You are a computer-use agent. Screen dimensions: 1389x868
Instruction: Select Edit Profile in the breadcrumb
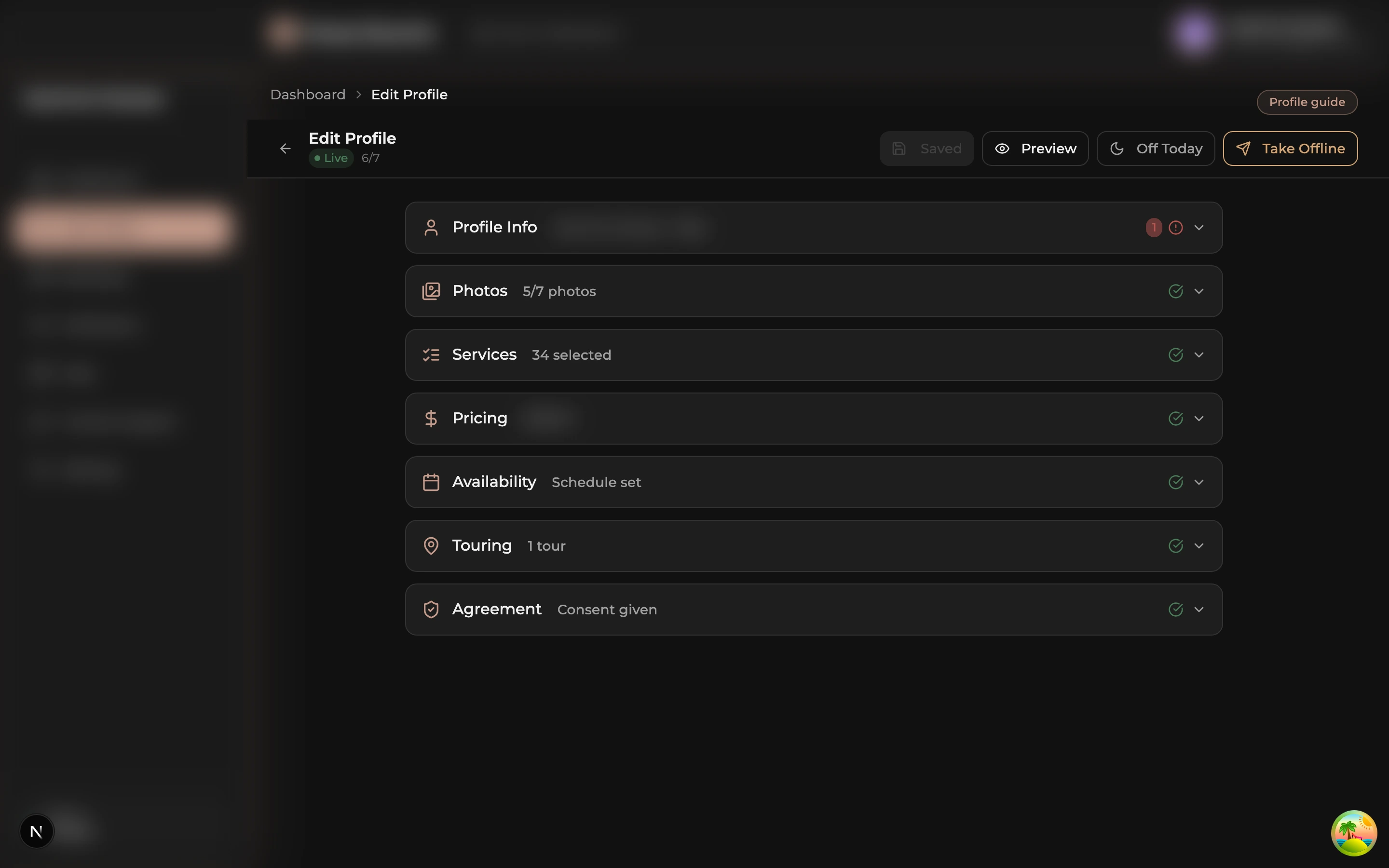409,94
